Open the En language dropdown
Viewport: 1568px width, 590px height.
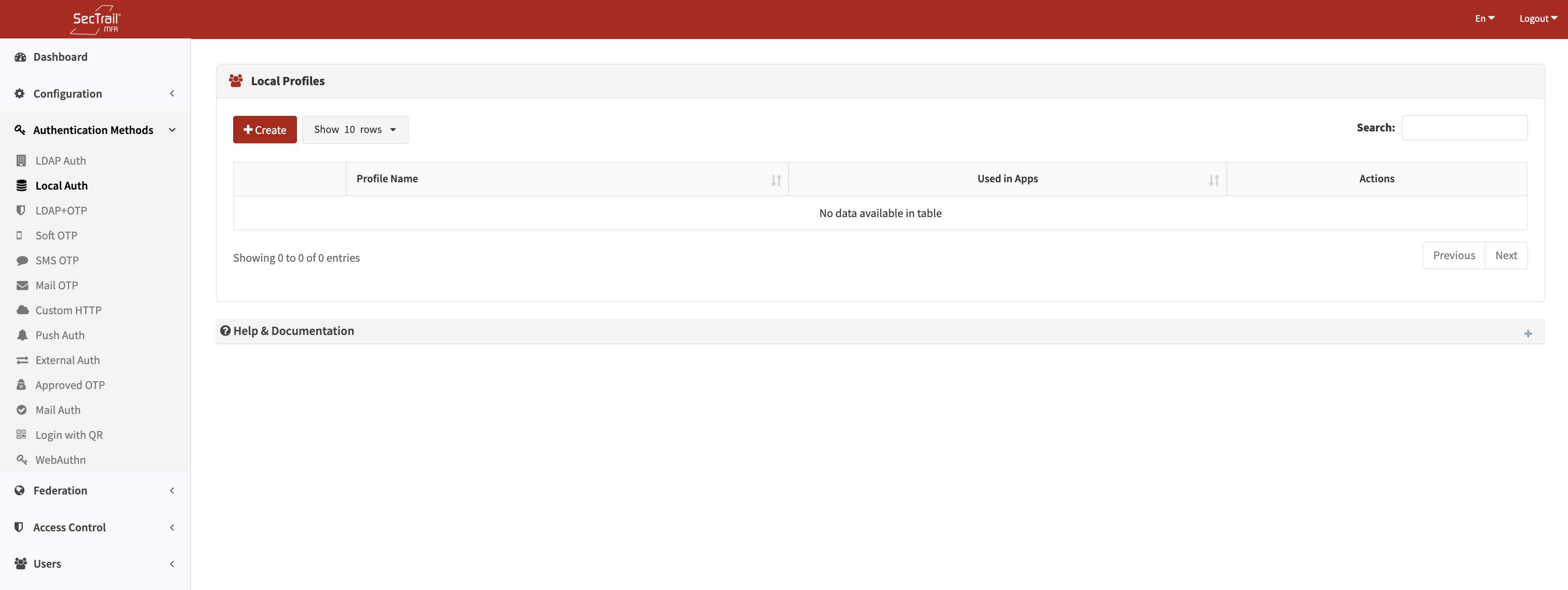pos(1484,18)
